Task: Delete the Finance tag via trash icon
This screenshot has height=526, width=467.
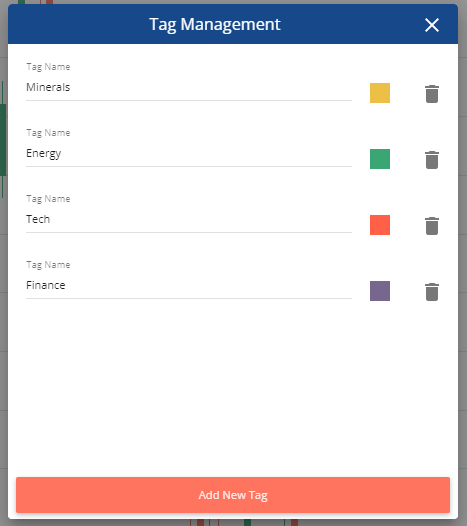Action: pos(432,292)
